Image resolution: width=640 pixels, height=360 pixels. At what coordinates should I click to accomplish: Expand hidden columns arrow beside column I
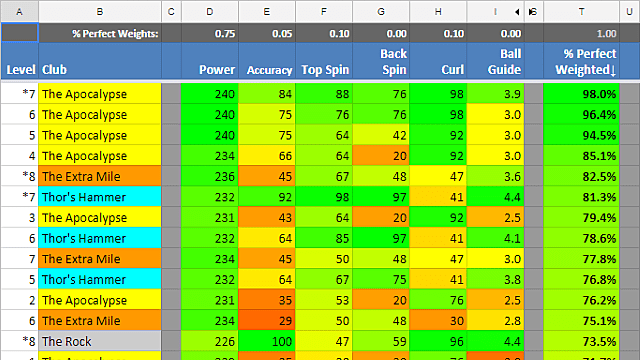pyautogui.click(x=517, y=12)
